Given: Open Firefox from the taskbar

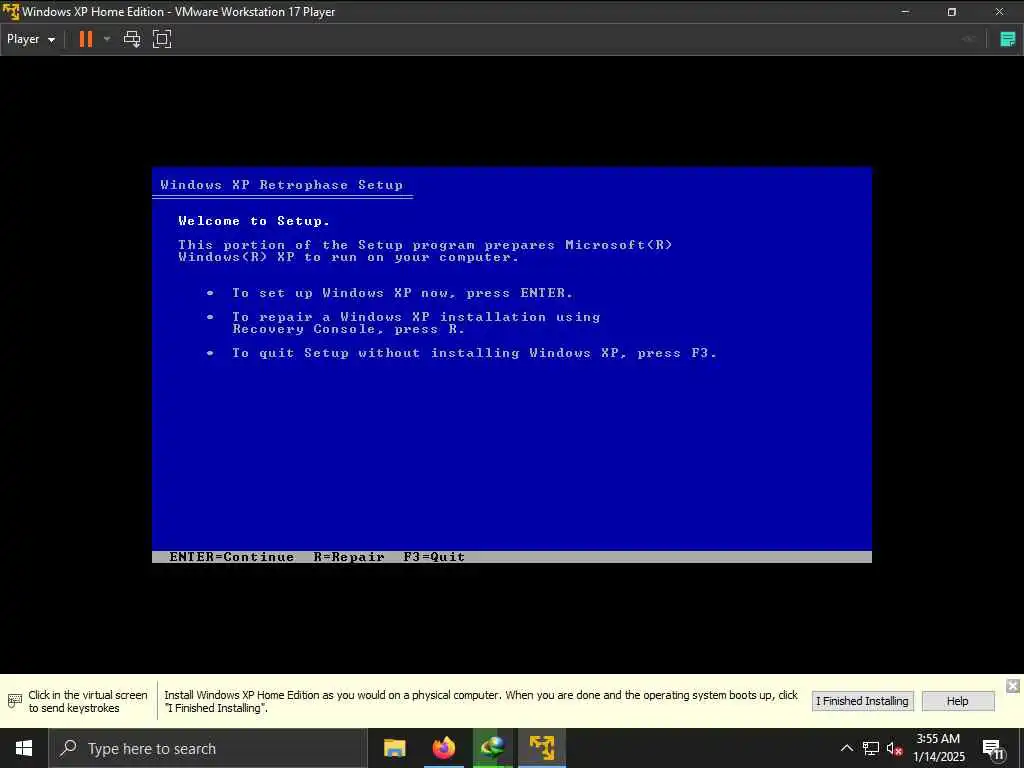Looking at the screenshot, I should click(443, 748).
